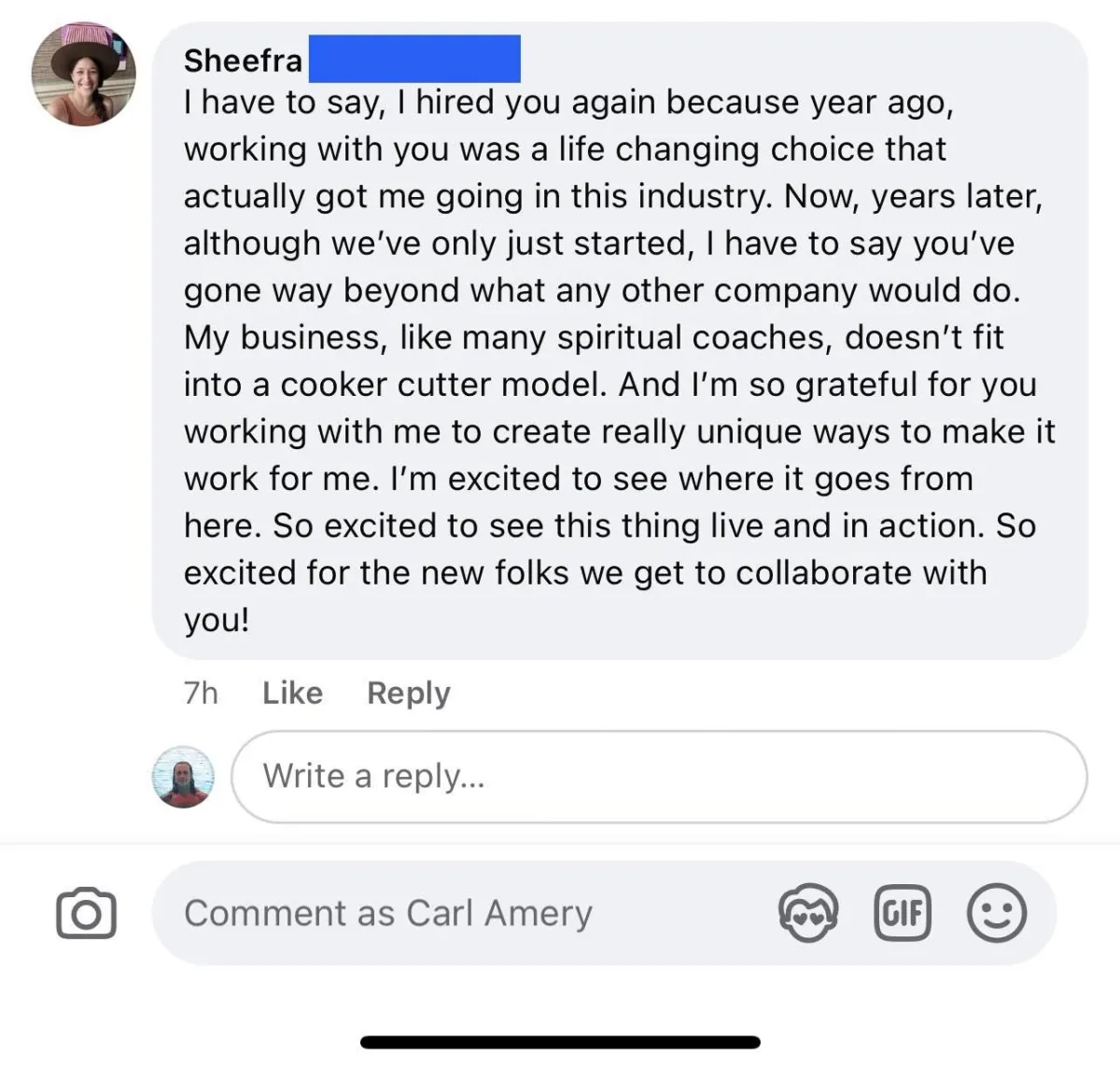Tap the camera icon to attach photo
The width and height of the screenshot is (1120, 1069).
[x=86, y=913]
